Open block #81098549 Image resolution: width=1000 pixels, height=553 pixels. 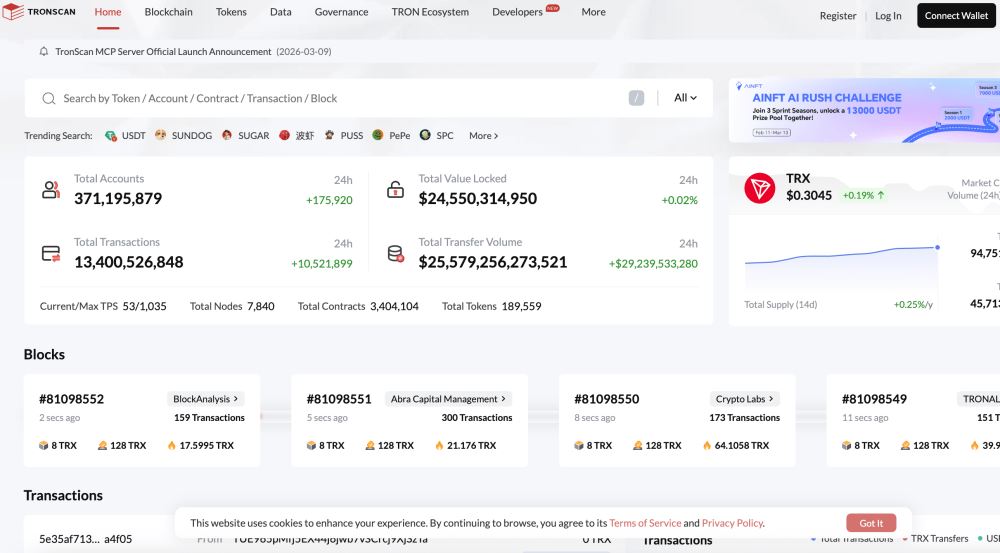tap(874, 399)
